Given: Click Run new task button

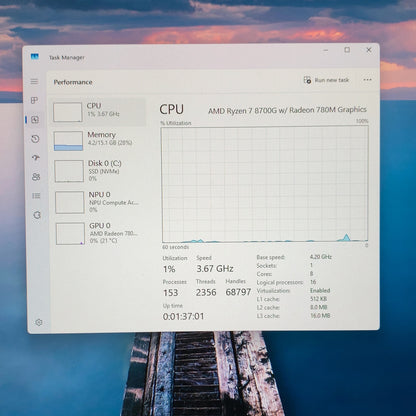Looking at the screenshot, I should click(x=326, y=80).
